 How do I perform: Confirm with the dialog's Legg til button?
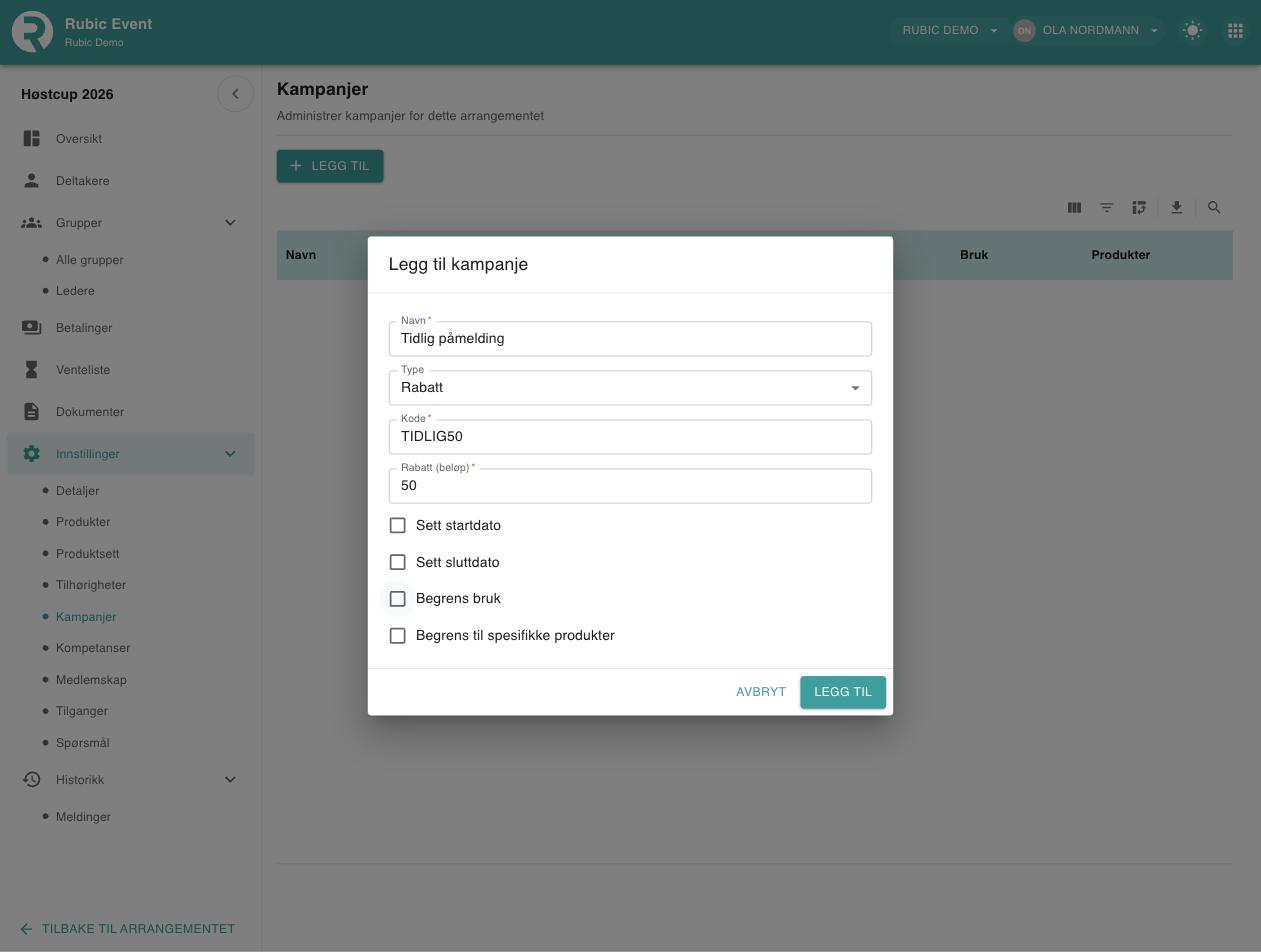pyautogui.click(x=843, y=692)
